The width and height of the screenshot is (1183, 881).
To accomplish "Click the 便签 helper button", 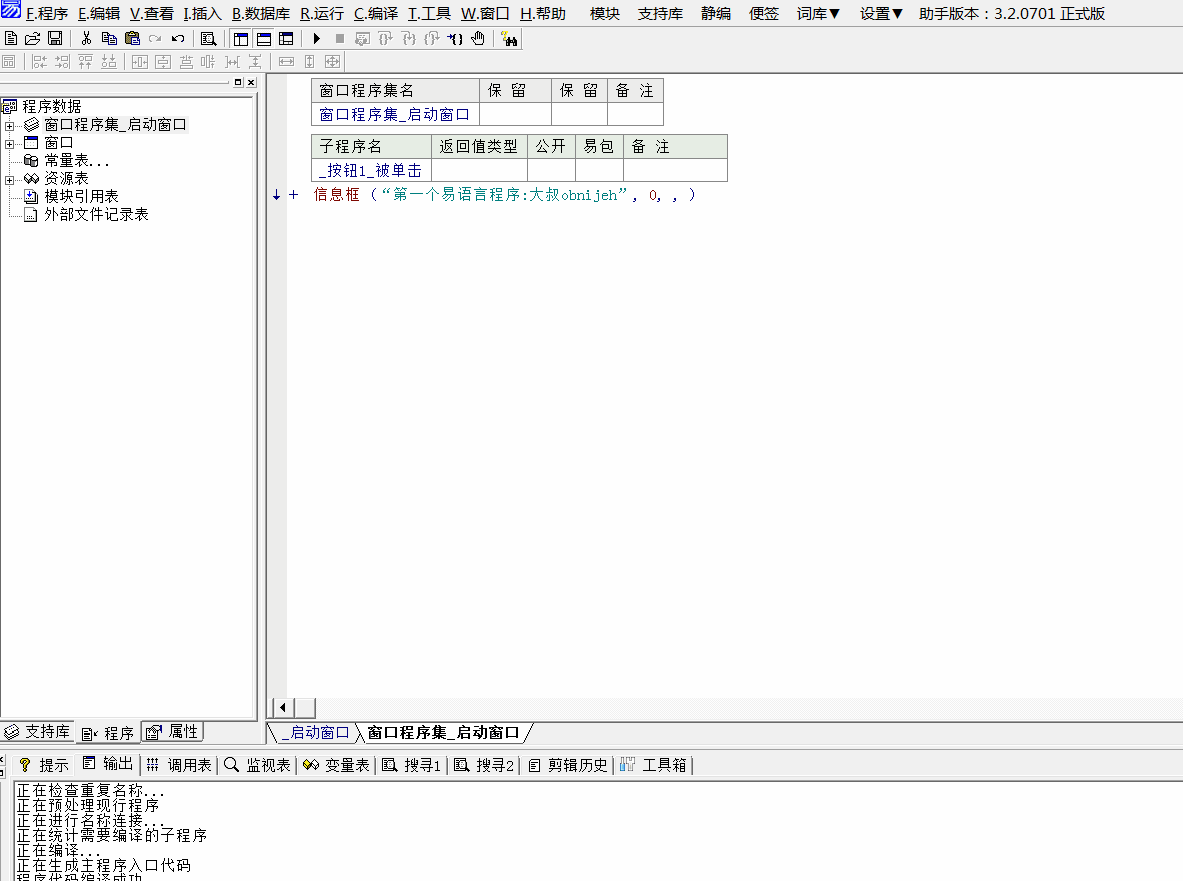I will tap(764, 14).
